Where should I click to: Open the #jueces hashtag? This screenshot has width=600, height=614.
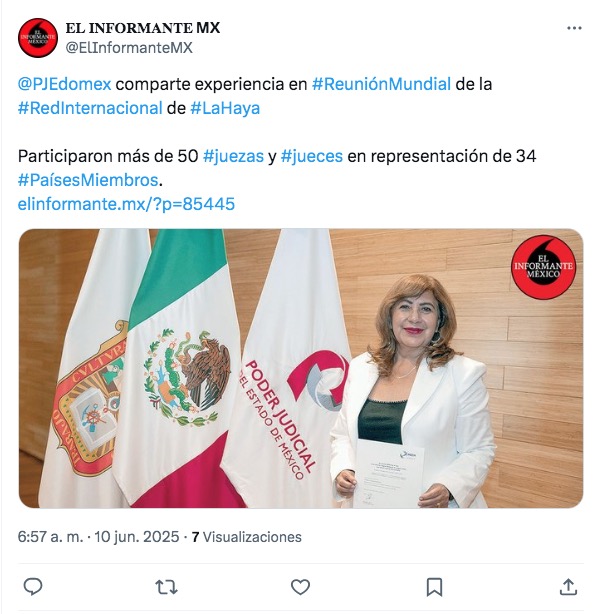(x=312, y=156)
